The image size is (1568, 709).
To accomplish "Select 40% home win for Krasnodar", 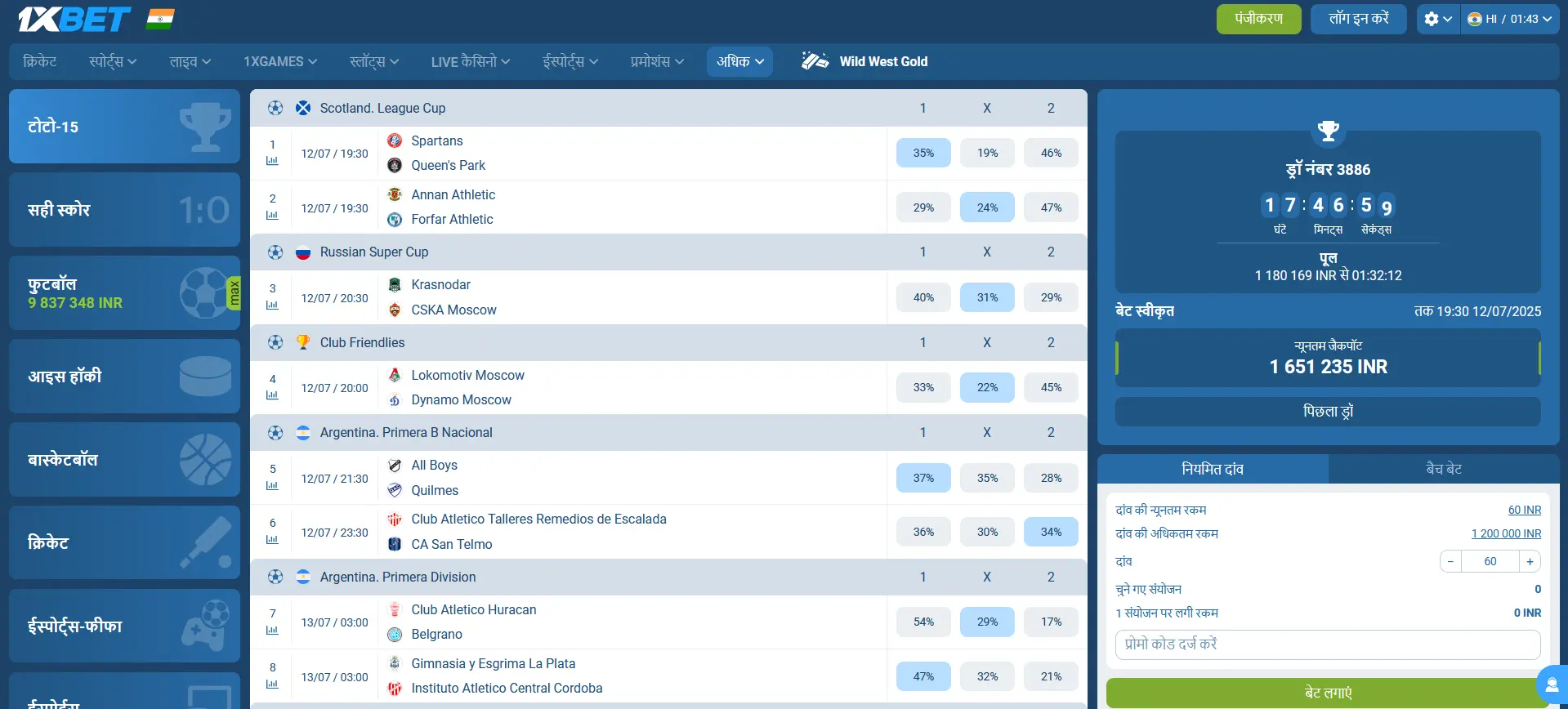I will (x=923, y=297).
